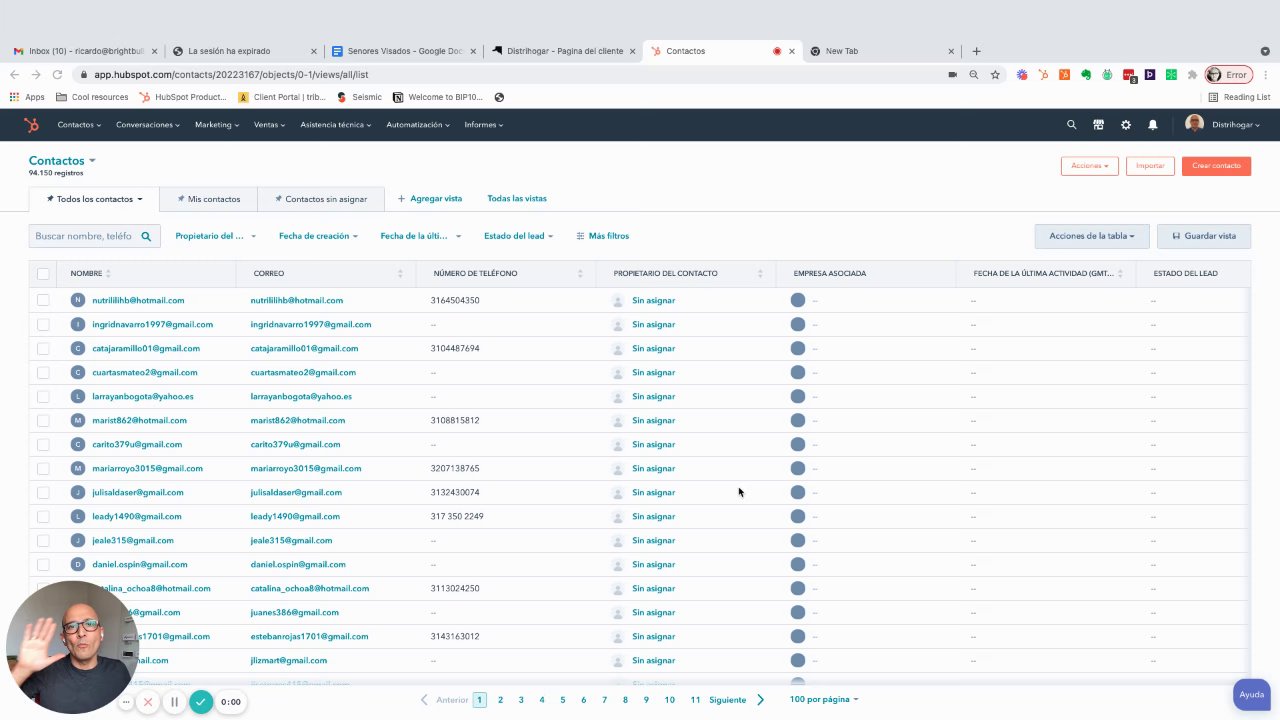Check the box for ingridnavarro1997@gmail.com

(43, 324)
